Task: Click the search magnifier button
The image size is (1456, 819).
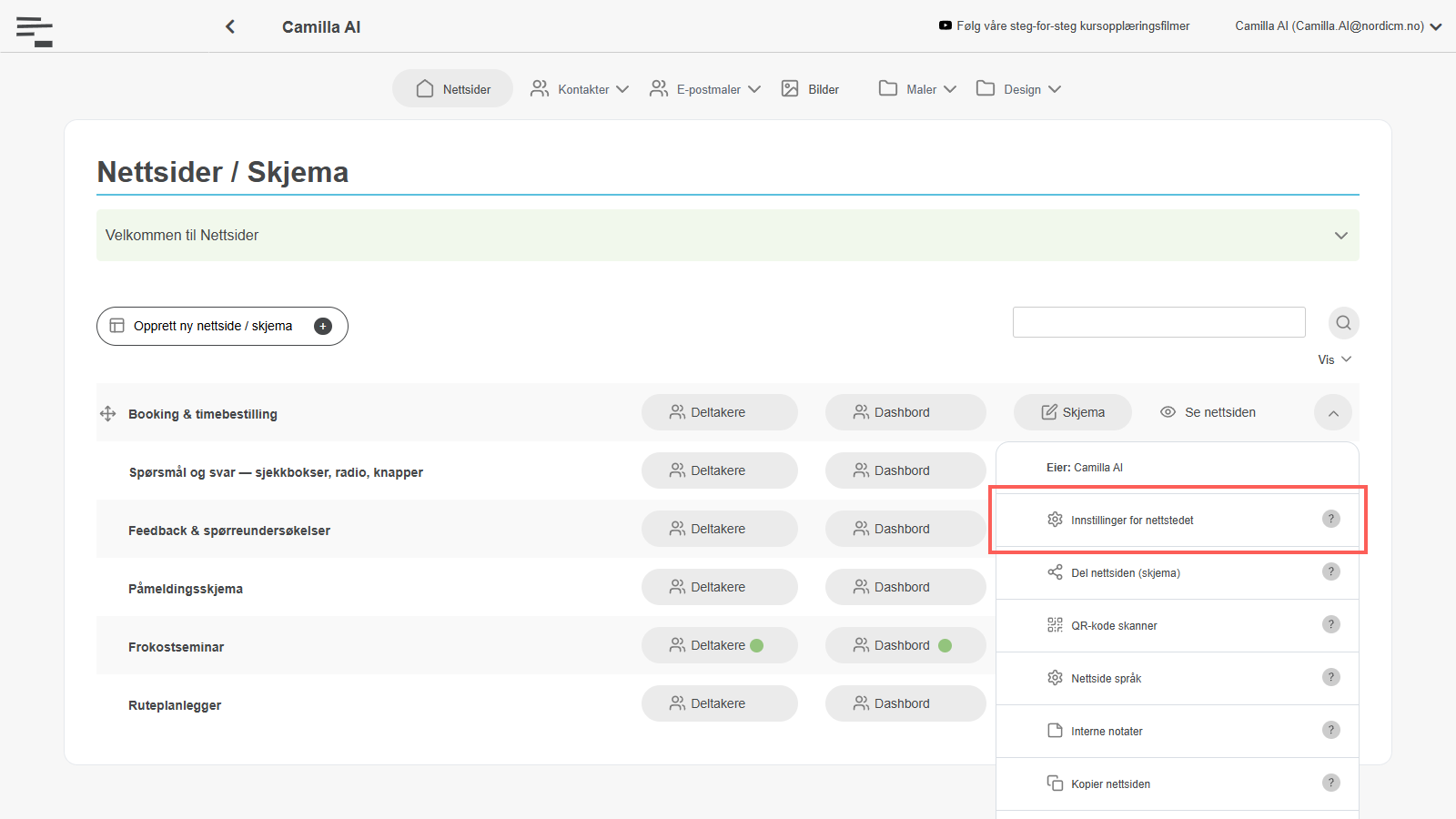Action: tap(1343, 323)
